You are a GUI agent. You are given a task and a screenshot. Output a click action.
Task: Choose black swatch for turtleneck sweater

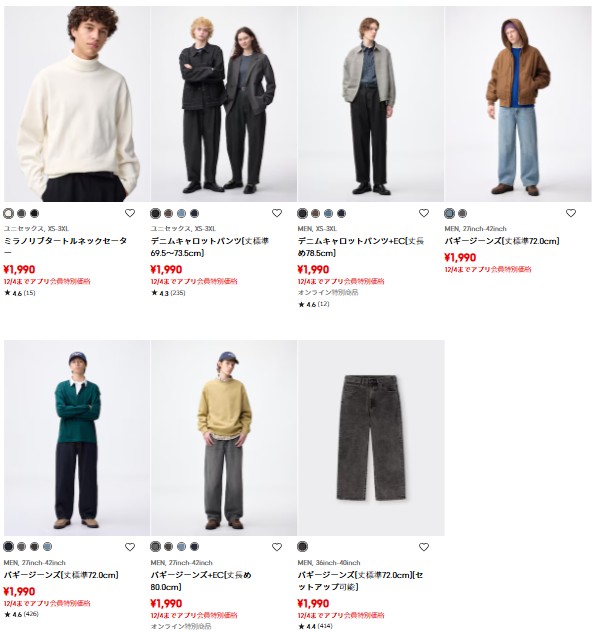34,213
